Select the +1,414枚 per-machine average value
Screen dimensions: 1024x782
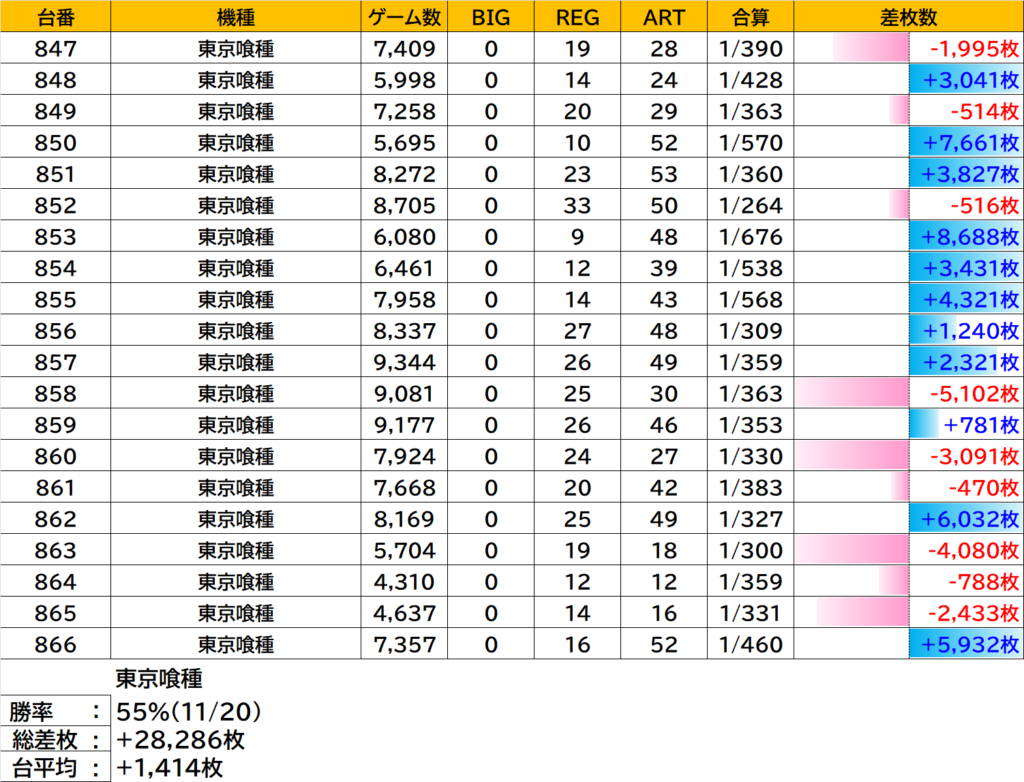pos(172,768)
